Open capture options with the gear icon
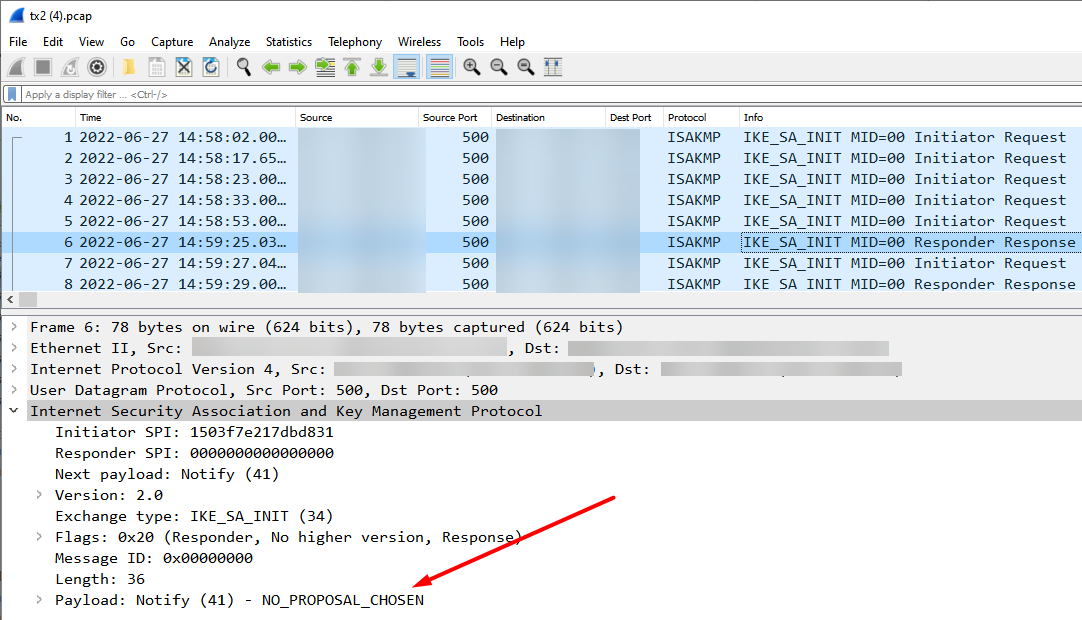This screenshot has height=620, width=1082. tap(96, 66)
